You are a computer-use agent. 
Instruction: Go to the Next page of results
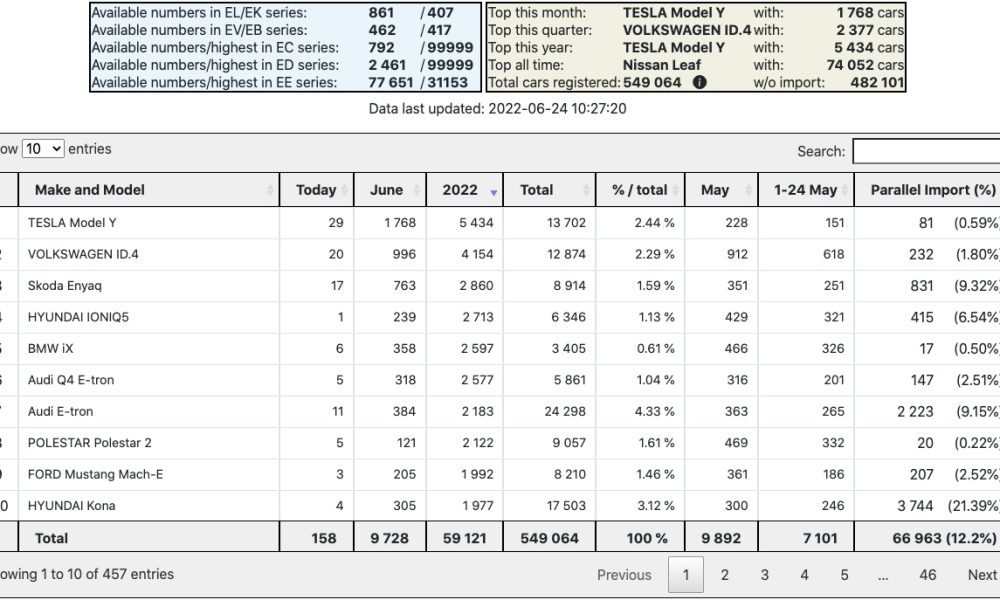tap(983, 574)
